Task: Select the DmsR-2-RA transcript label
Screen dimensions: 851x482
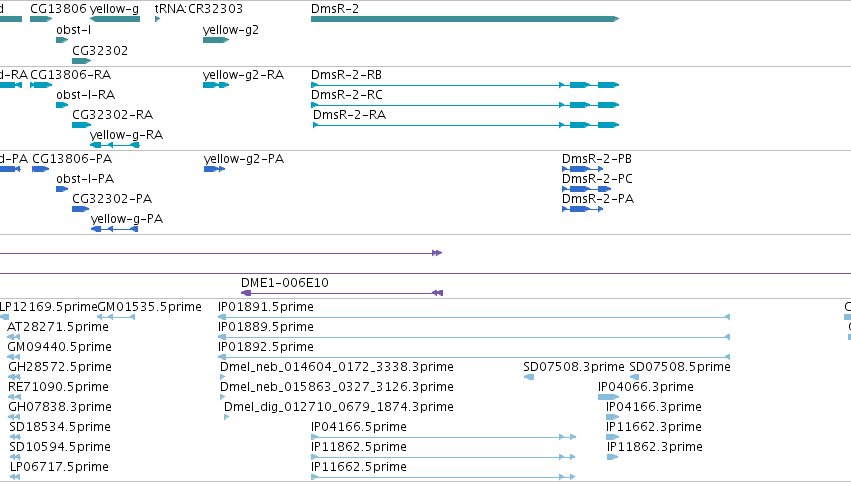Action: (350, 115)
